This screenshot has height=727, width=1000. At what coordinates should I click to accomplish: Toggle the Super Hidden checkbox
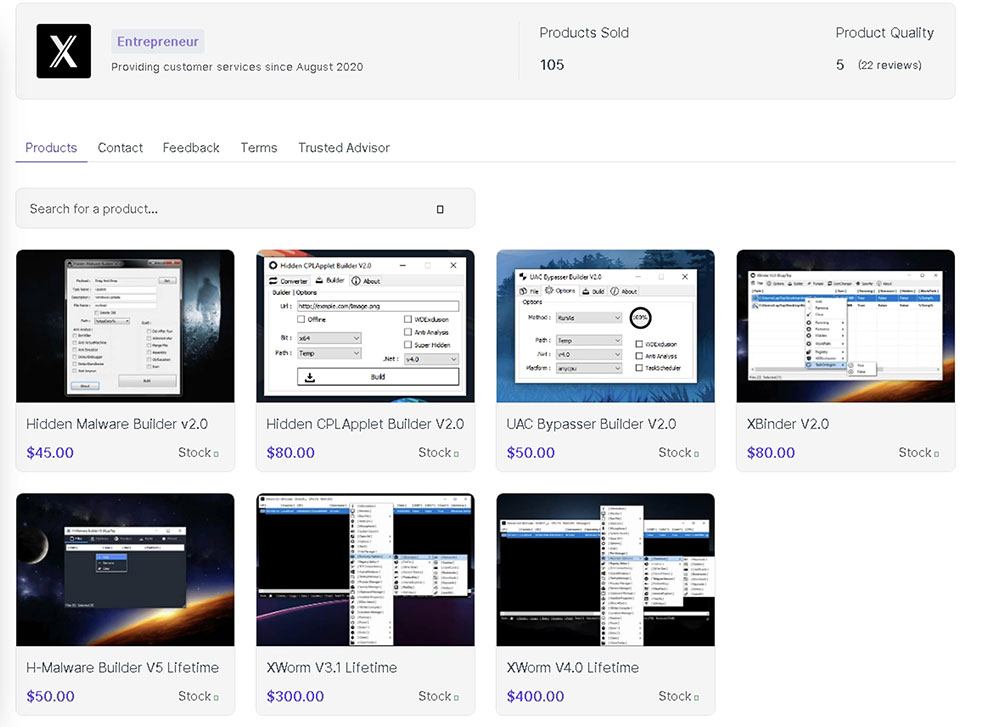click(408, 345)
